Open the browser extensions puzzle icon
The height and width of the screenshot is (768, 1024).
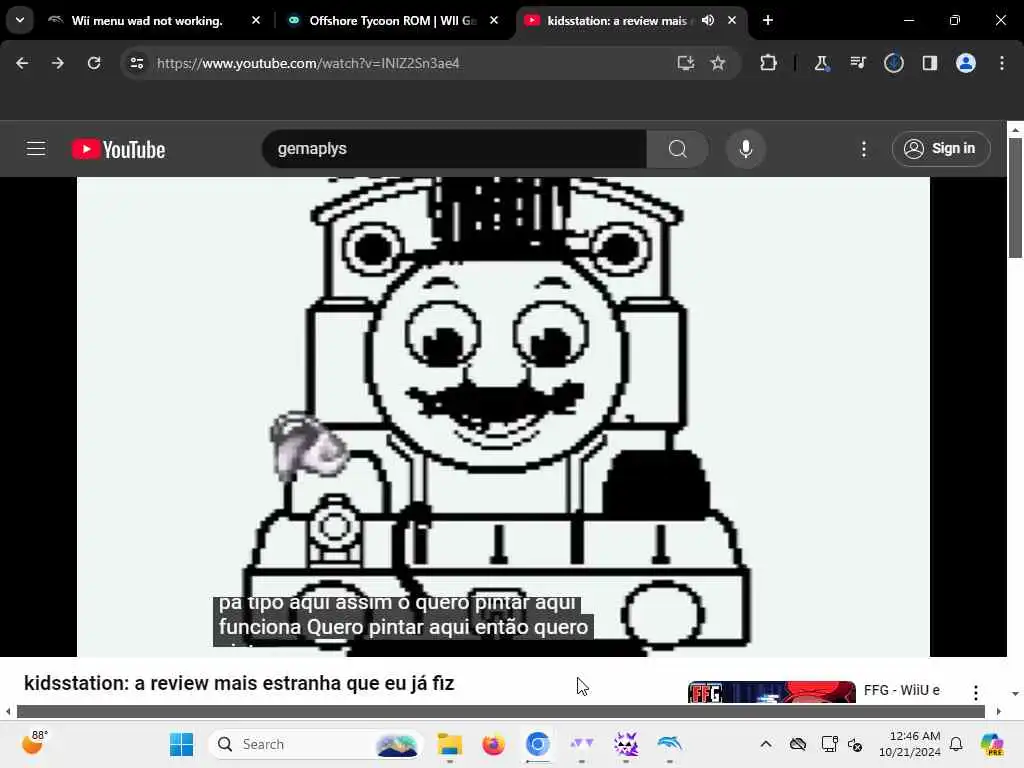tap(769, 63)
